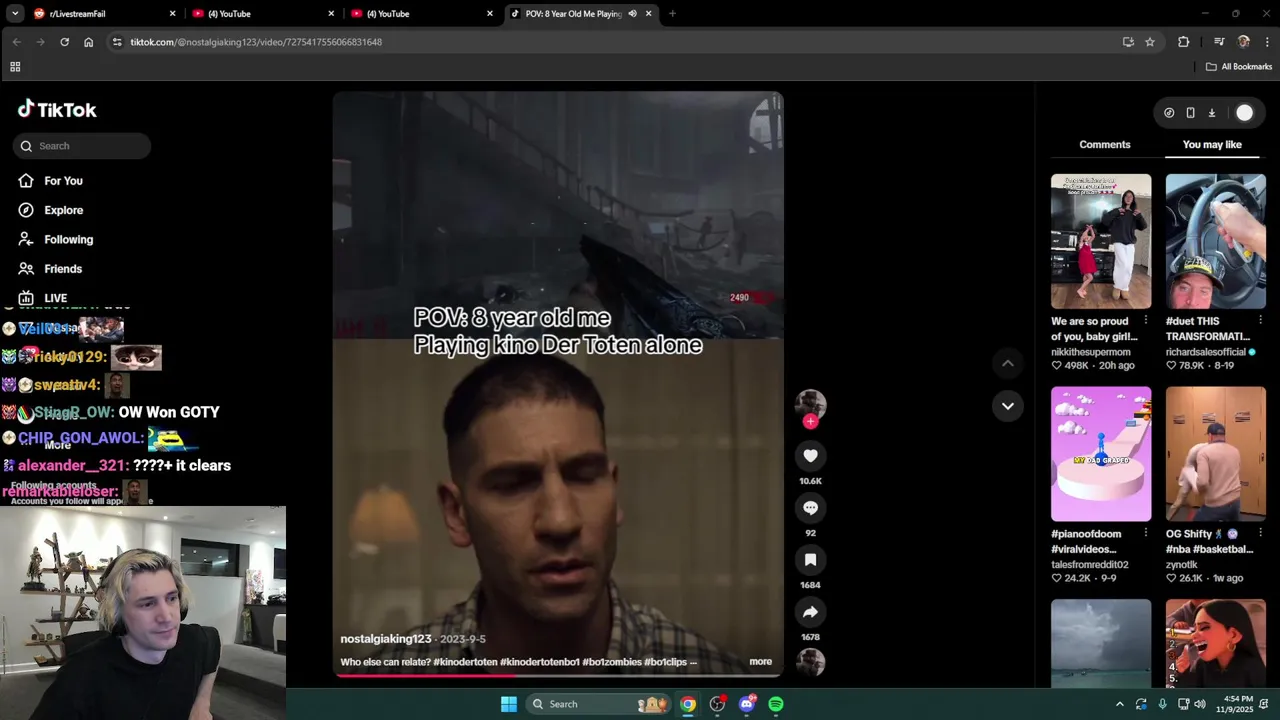Click the TikTok search field
This screenshot has height=720, width=1280.
[82, 146]
